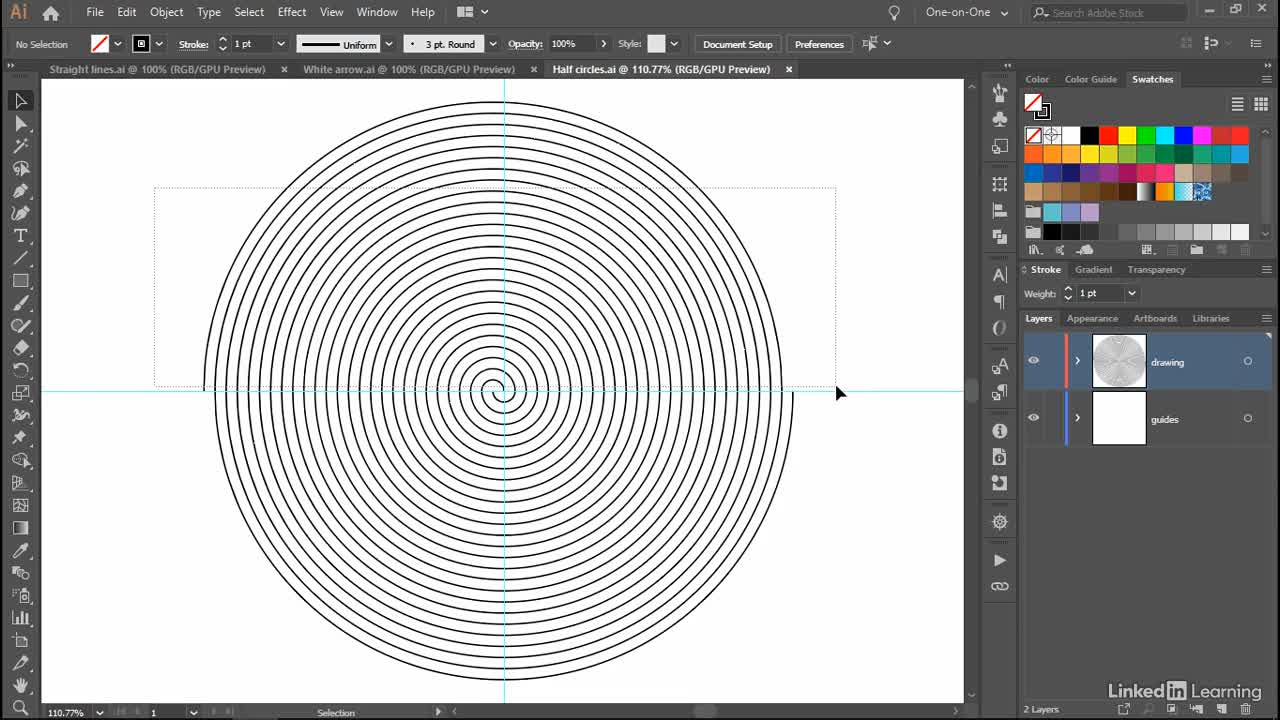
Task: Switch to Gradient panel tab
Action: 1093,269
